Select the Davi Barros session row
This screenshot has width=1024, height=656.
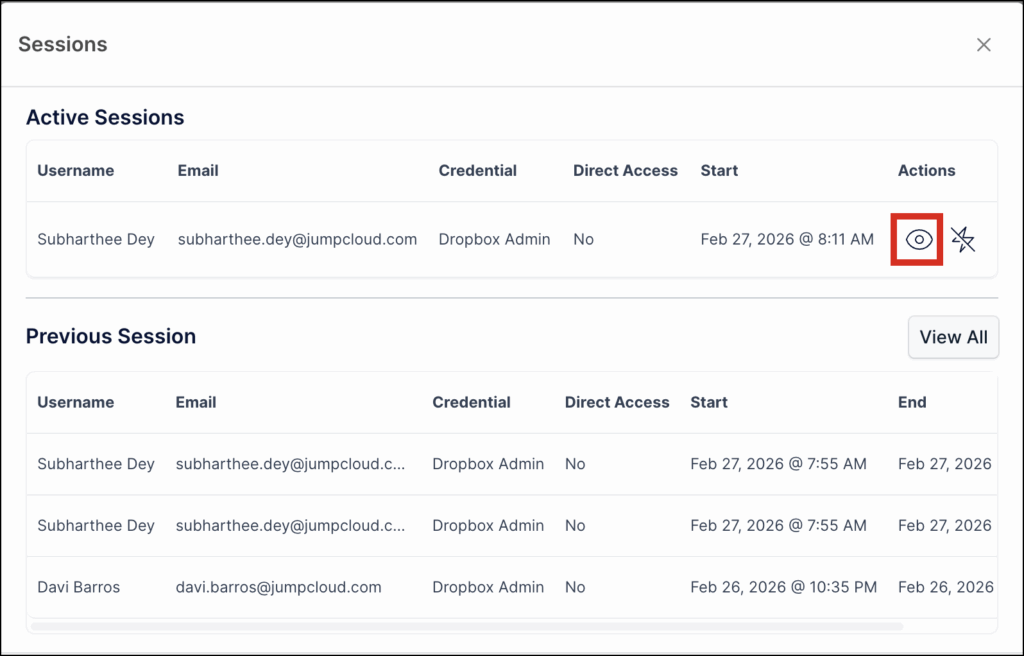point(79,587)
